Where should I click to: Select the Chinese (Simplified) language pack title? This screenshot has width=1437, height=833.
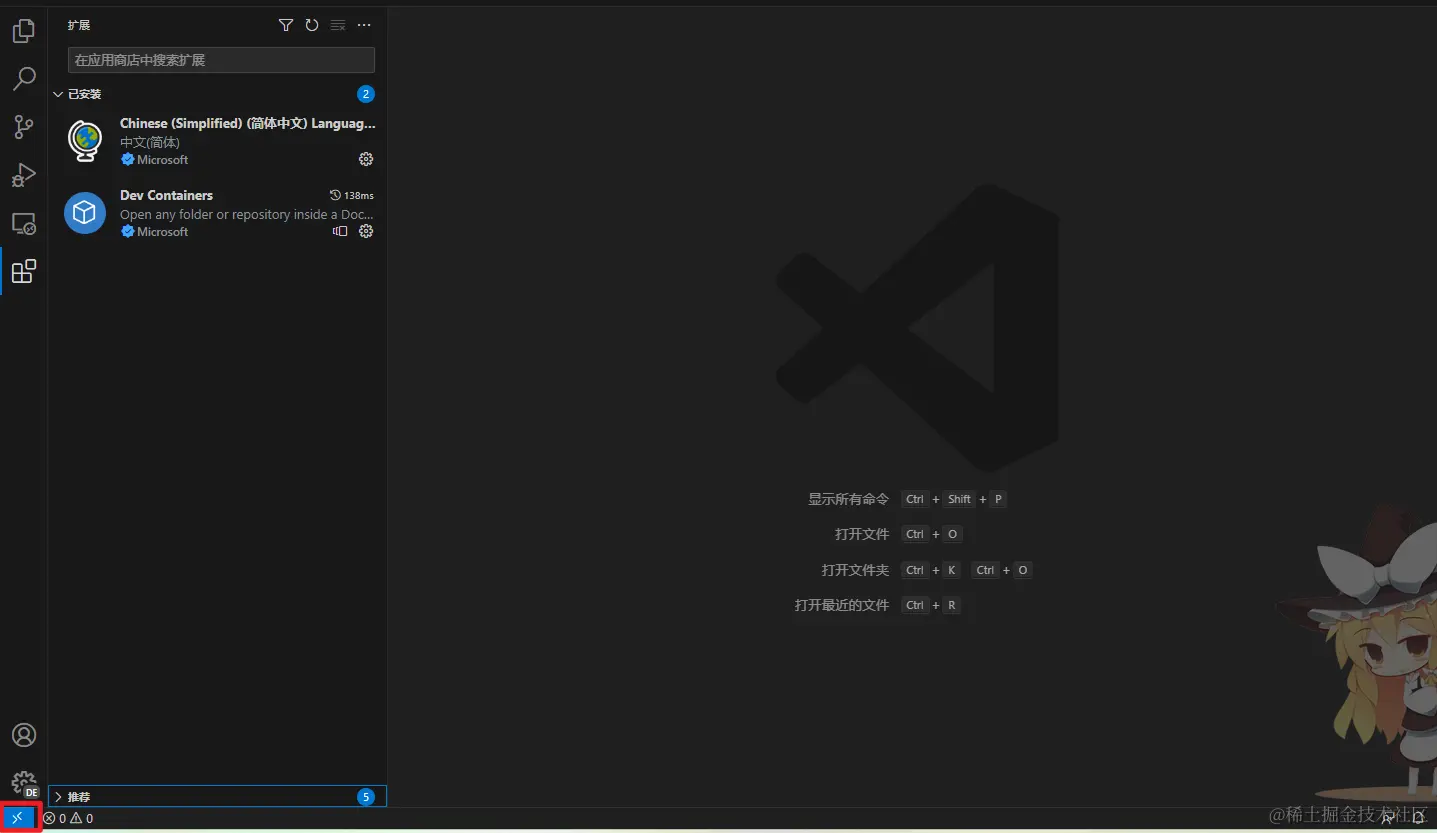pyautogui.click(x=248, y=124)
